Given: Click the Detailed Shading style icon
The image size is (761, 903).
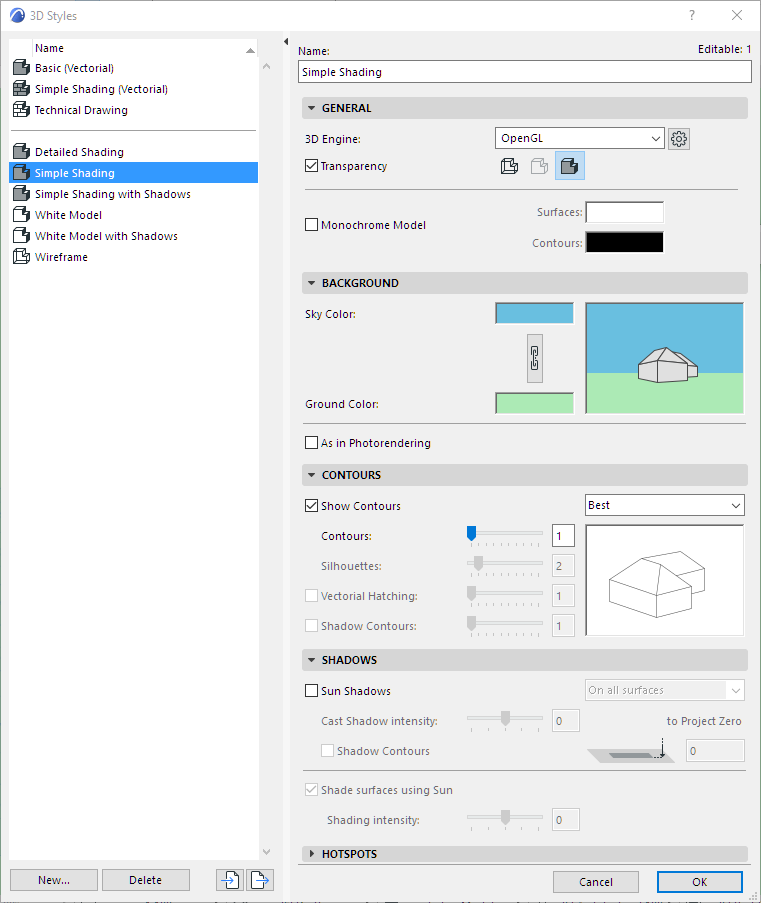Looking at the screenshot, I should (21, 151).
